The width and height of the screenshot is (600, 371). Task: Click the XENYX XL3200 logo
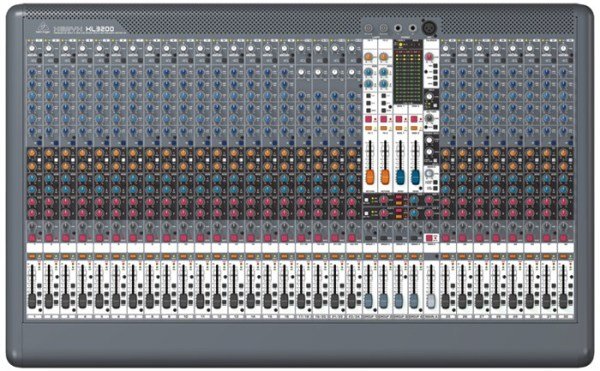coord(83,29)
